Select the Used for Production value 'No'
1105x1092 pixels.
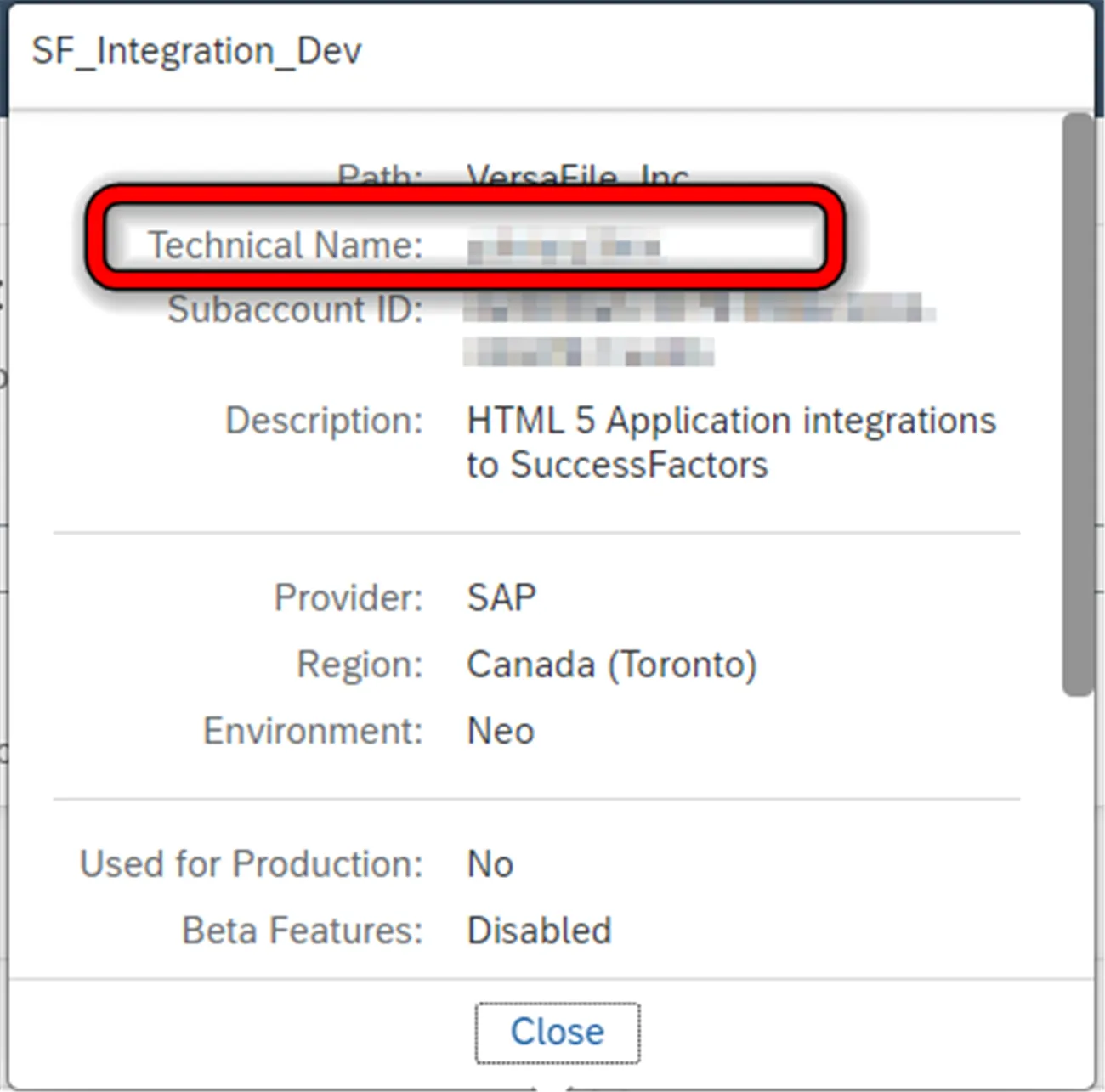(490, 864)
